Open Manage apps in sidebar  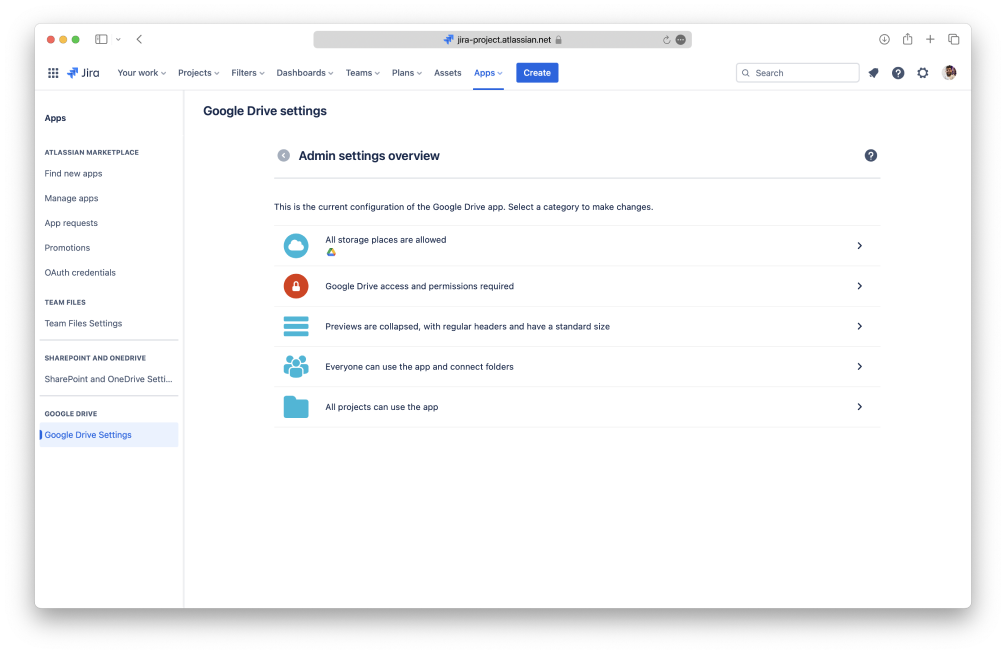pos(71,198)
